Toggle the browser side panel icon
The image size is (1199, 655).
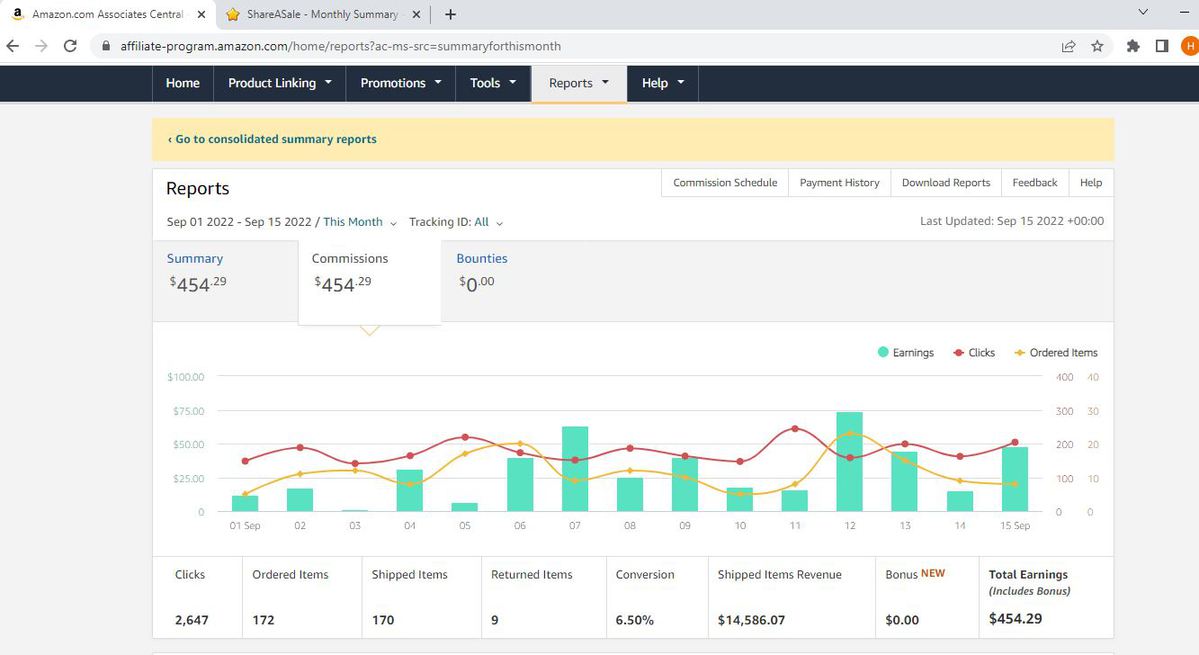pyautogui.click(x=1162, y=46)
